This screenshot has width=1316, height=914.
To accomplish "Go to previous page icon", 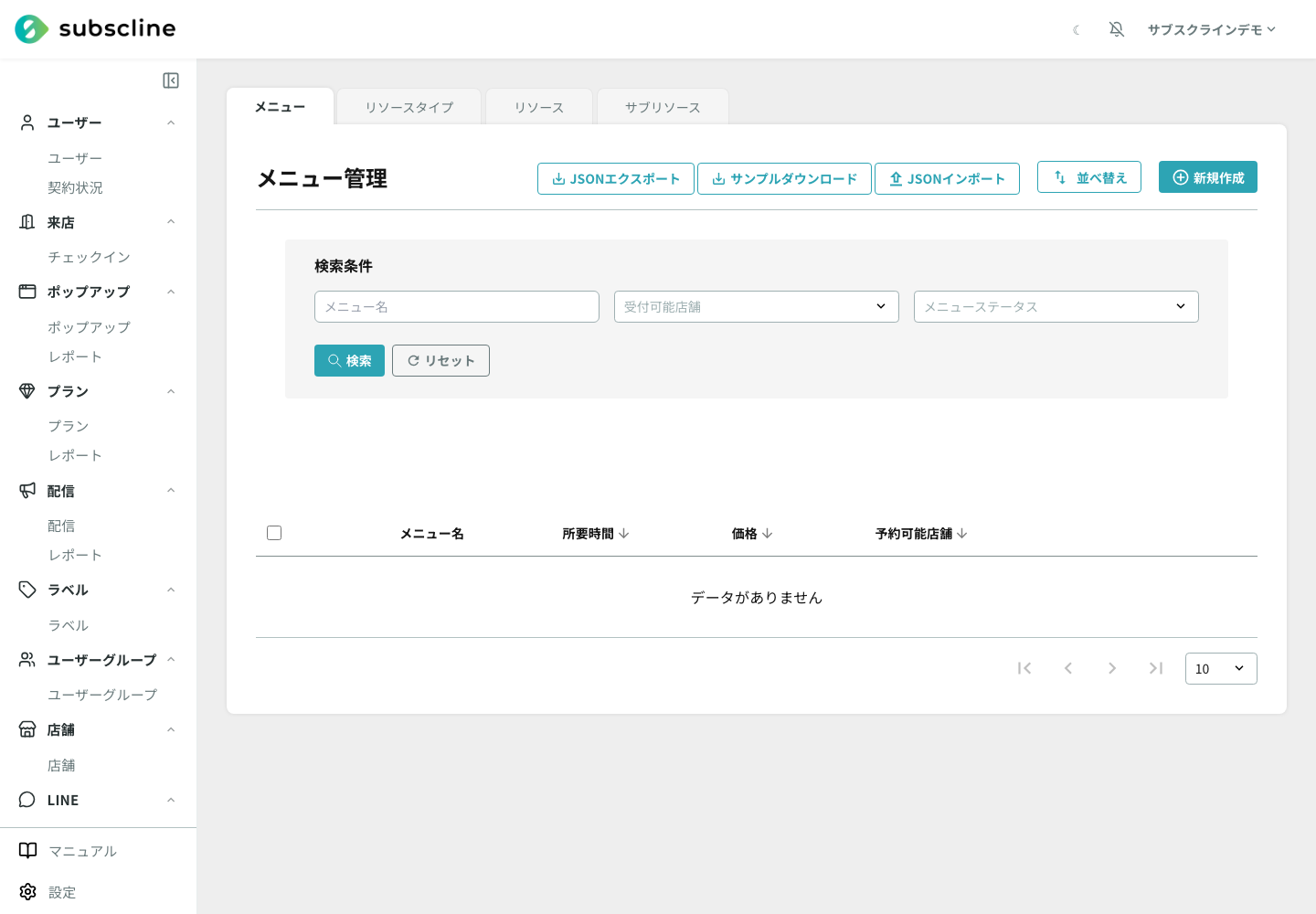I will point(1068,668).
